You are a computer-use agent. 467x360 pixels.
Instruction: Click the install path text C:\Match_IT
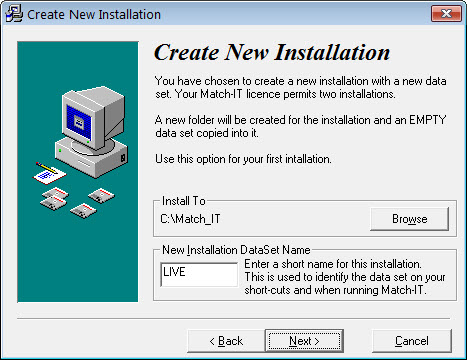coord(190,219)
